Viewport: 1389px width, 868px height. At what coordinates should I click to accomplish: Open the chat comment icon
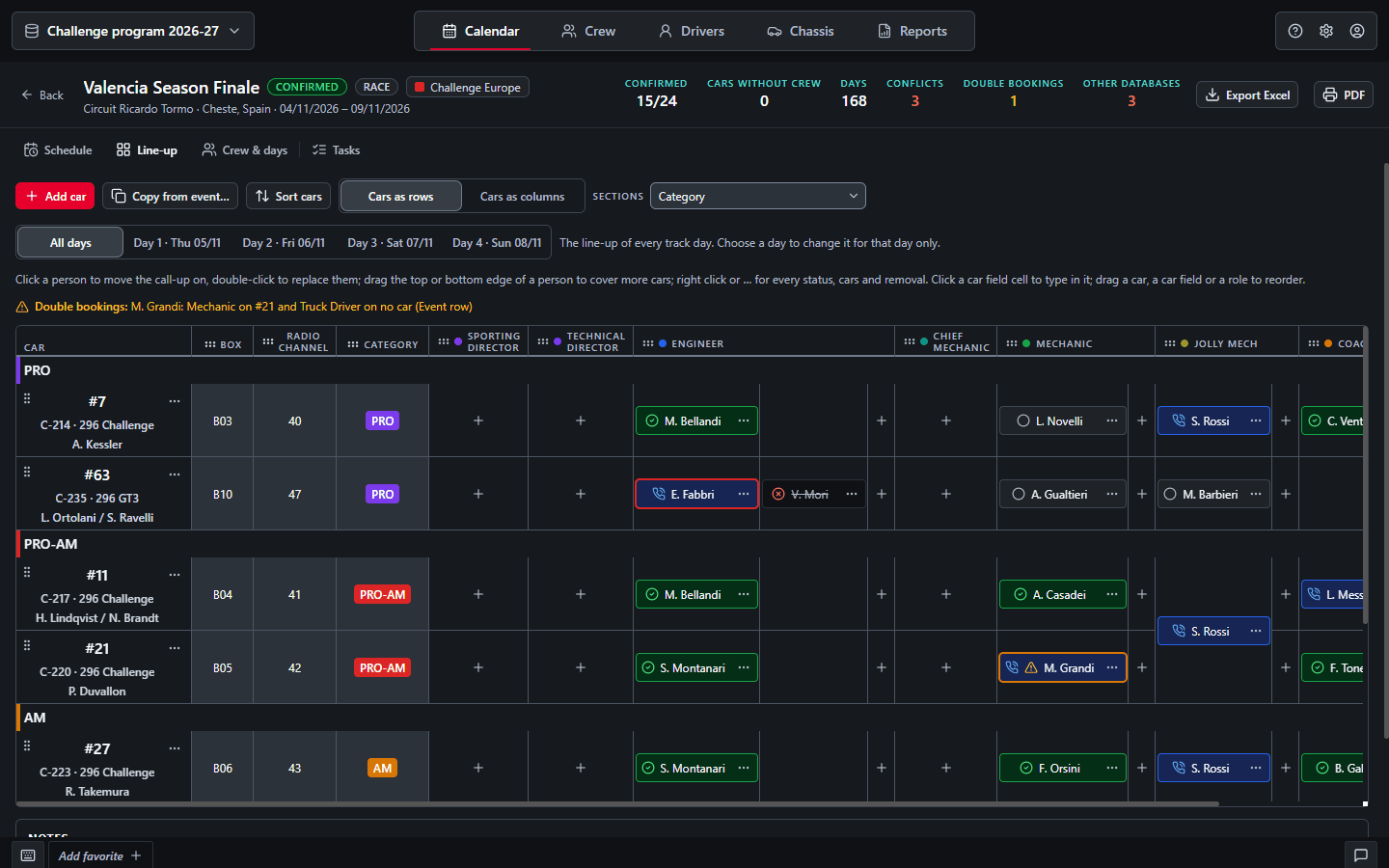(x=1361, y=855)
